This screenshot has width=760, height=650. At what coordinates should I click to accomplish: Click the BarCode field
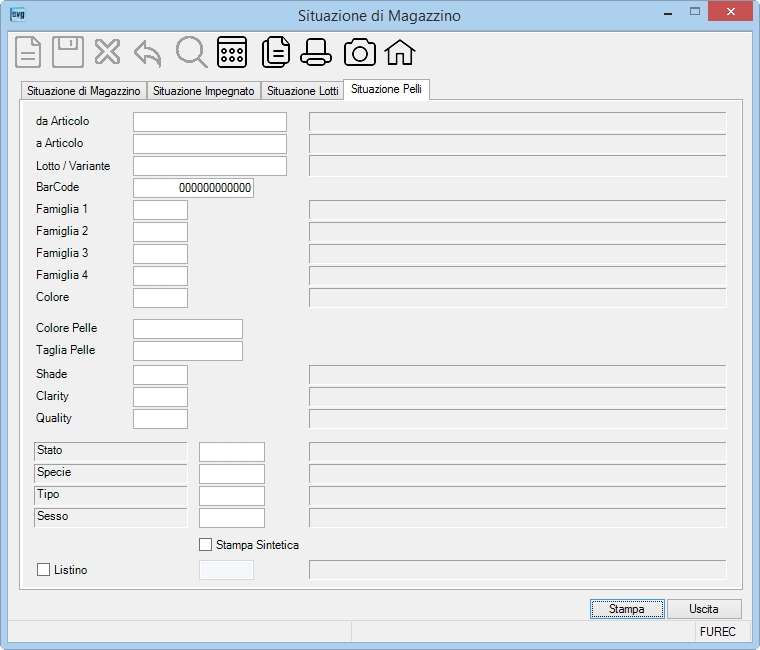click(x=193, y=188)
